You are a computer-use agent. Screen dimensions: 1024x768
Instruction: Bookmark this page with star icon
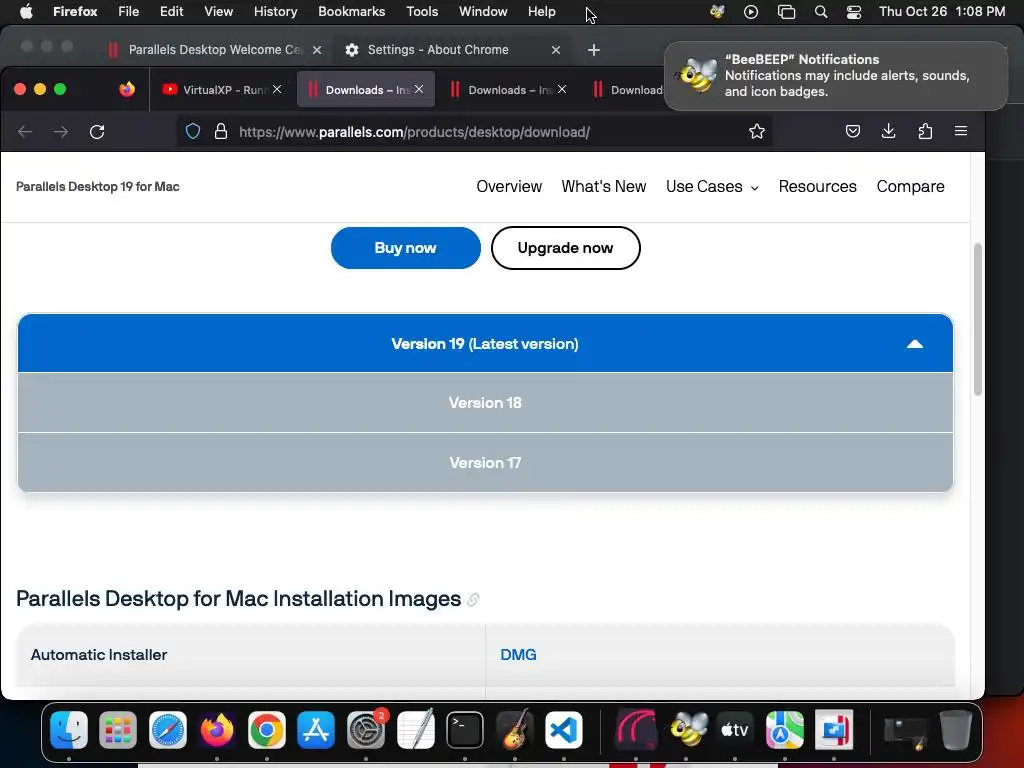[757, 131]
